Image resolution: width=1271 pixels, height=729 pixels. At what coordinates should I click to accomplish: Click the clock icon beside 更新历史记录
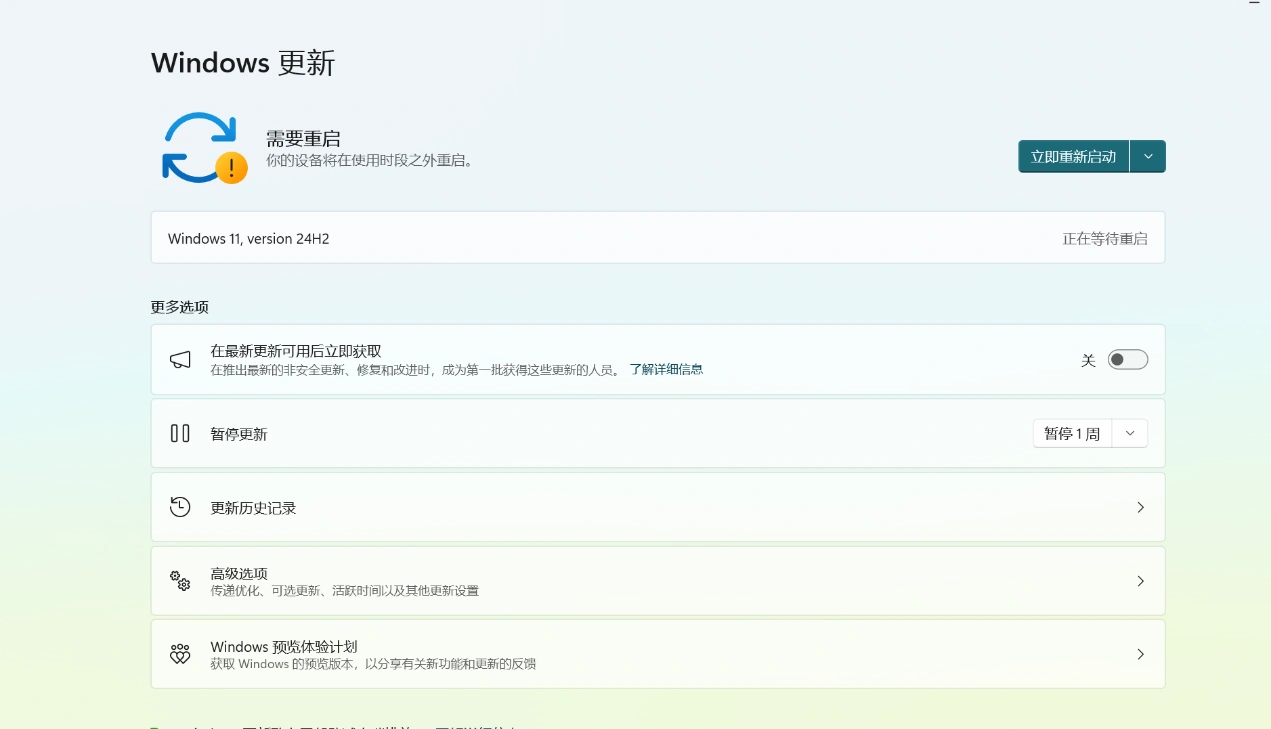pyautogui.click(x=180, y=507)
